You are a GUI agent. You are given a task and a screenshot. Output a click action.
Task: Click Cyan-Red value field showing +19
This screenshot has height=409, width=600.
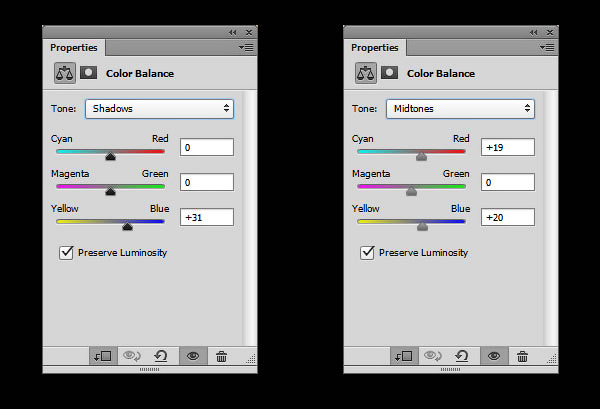(508, 147)
